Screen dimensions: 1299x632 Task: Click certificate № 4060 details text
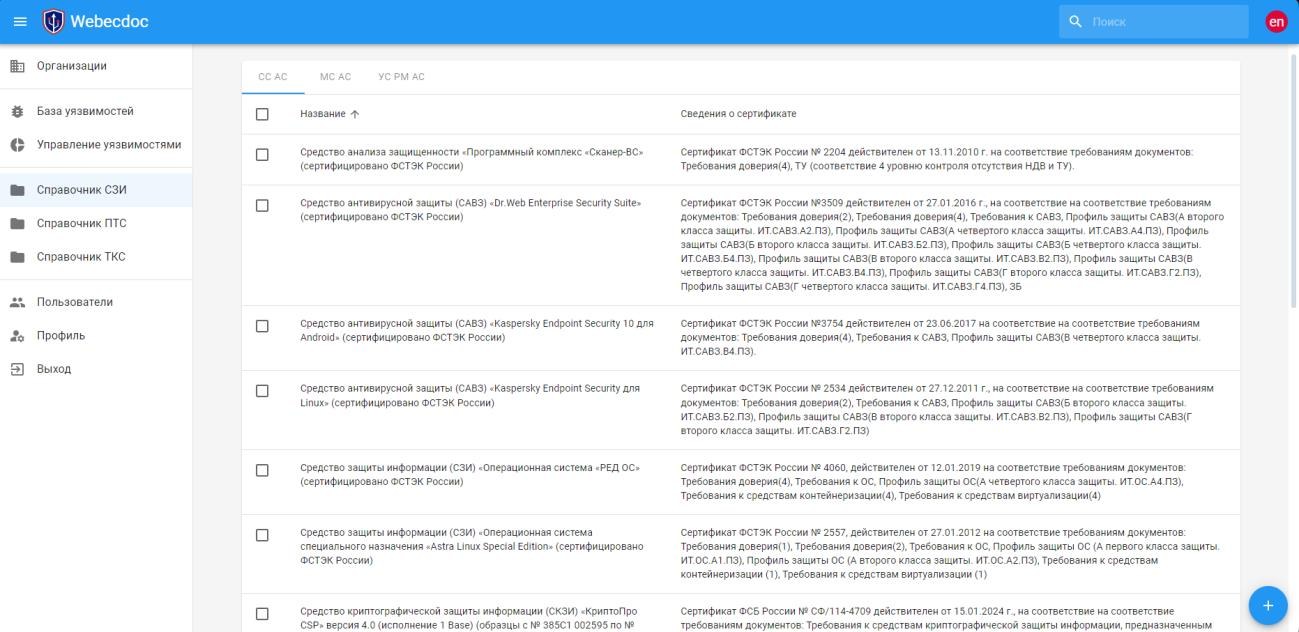(x=934, y=482)
